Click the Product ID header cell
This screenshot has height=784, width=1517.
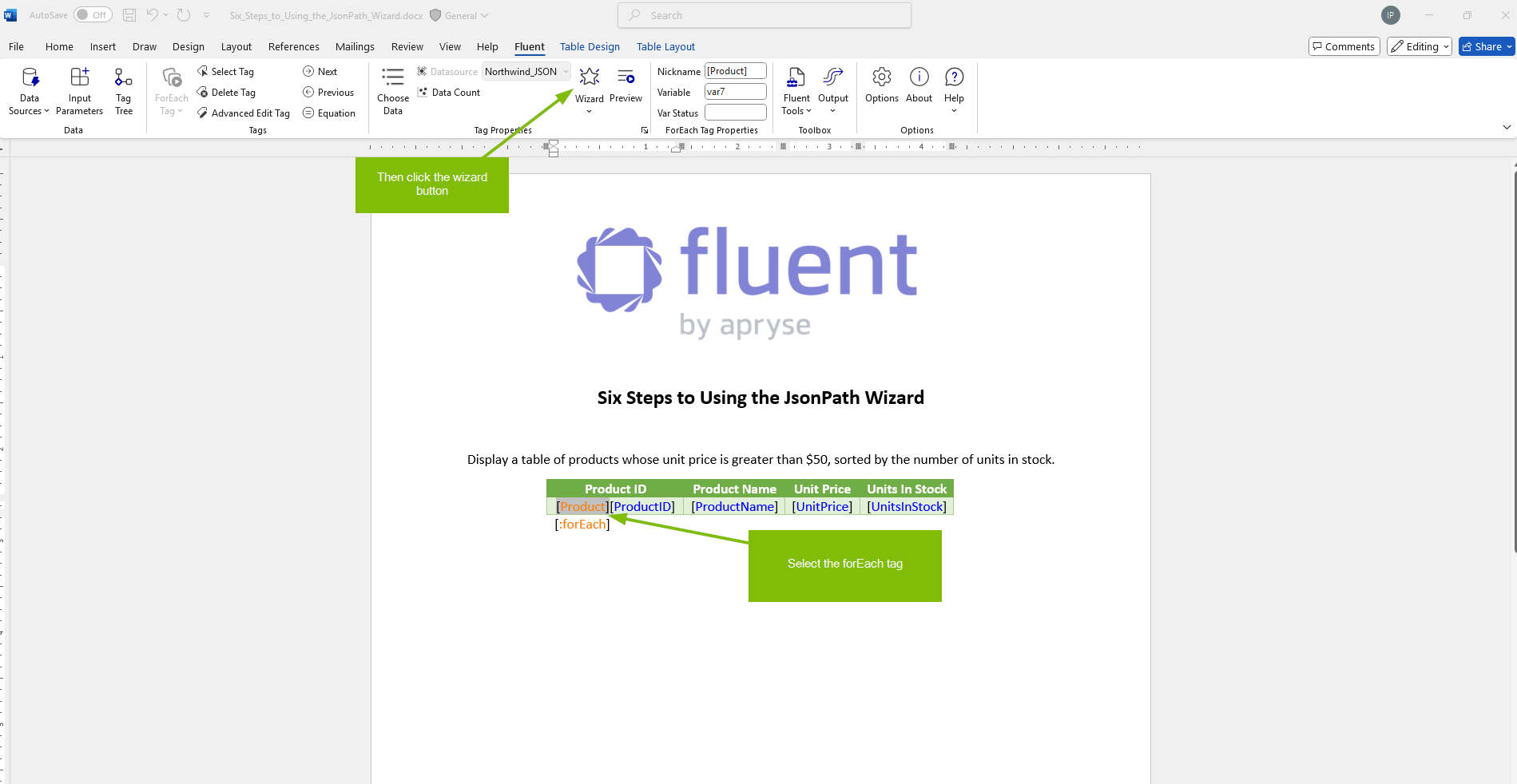tap(615, 489)
